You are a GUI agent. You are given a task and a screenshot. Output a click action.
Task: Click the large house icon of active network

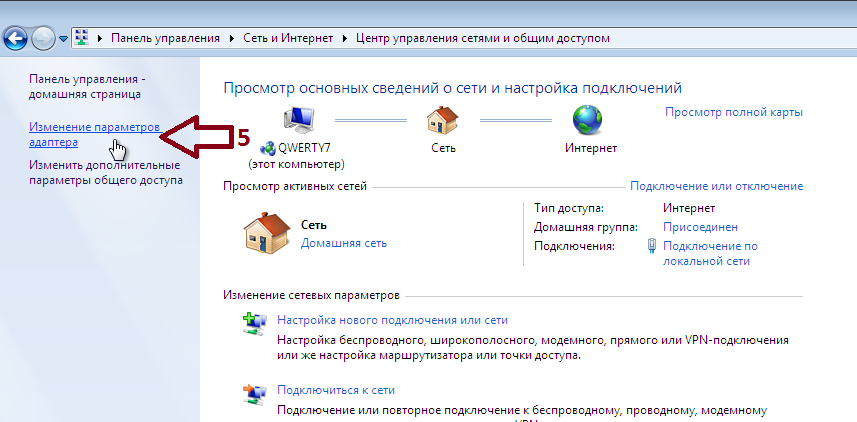(267, 232)
